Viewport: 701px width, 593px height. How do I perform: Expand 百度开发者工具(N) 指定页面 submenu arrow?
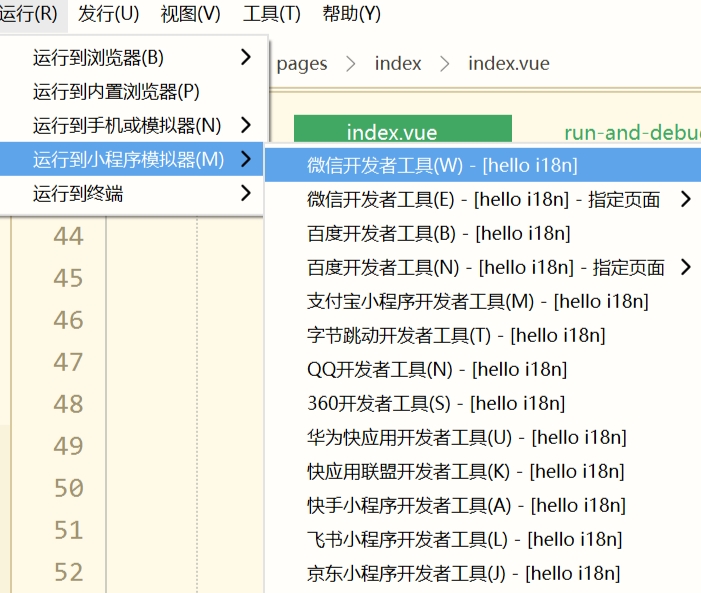point(685,267)
